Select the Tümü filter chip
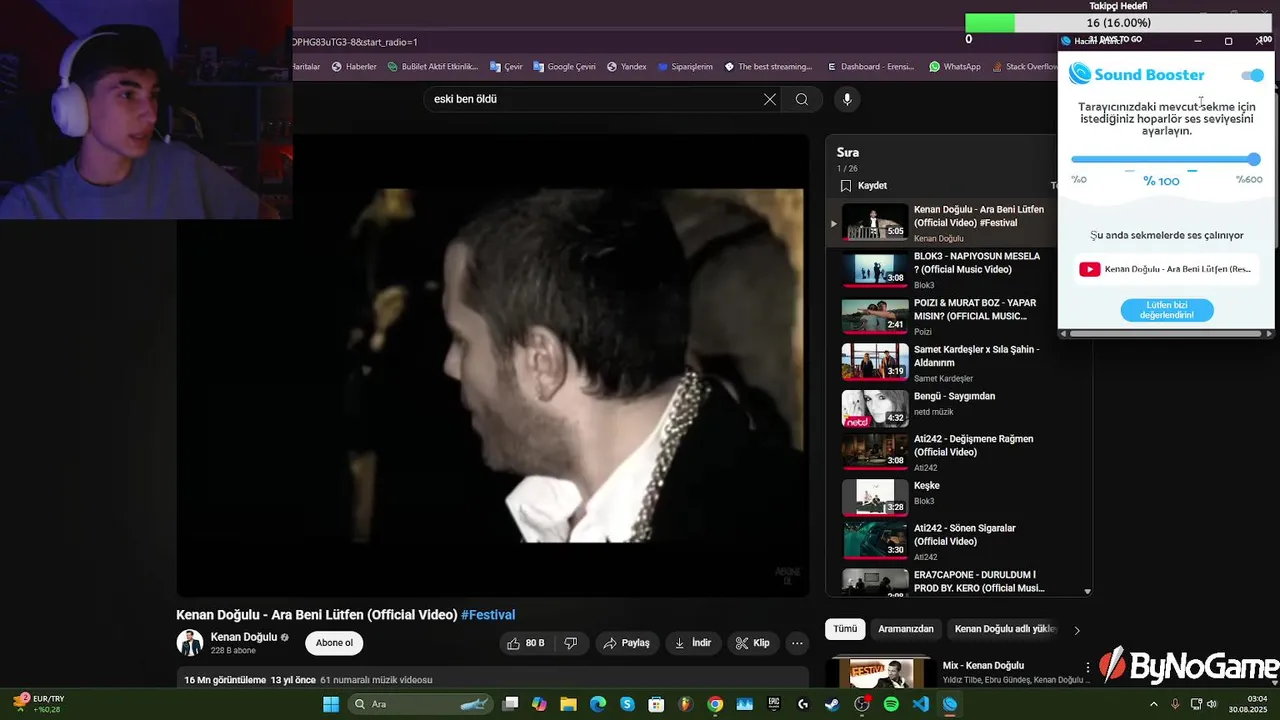This screenshot has width=1280, height=720. pyautogui.click(x=845, y=629)
